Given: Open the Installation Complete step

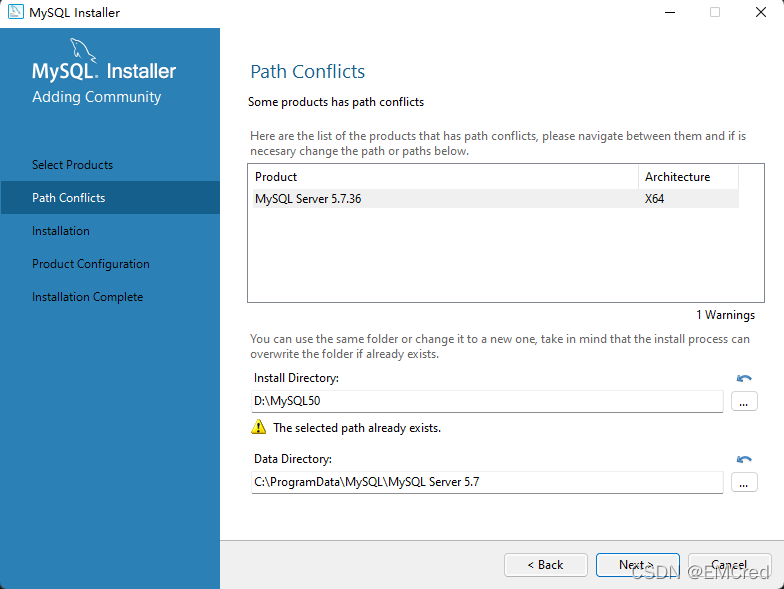Looking at the screenshot, I should click(88, 297).
